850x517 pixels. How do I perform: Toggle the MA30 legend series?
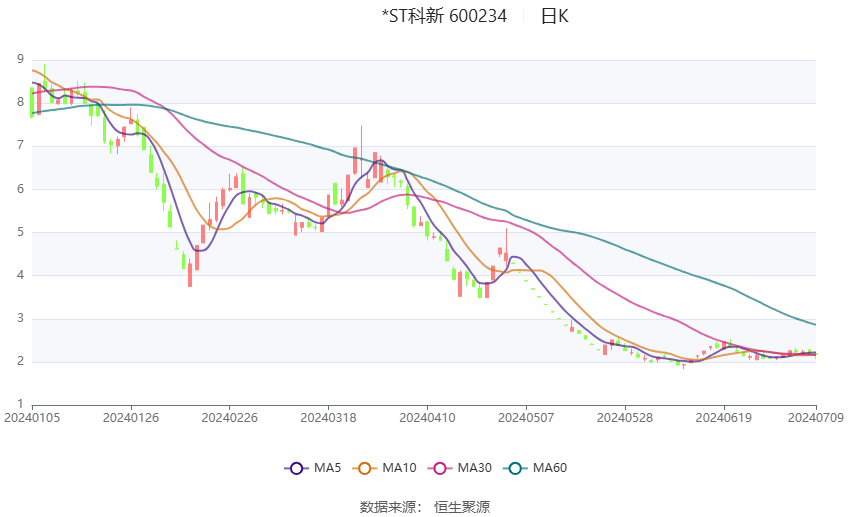click(460, 468)
